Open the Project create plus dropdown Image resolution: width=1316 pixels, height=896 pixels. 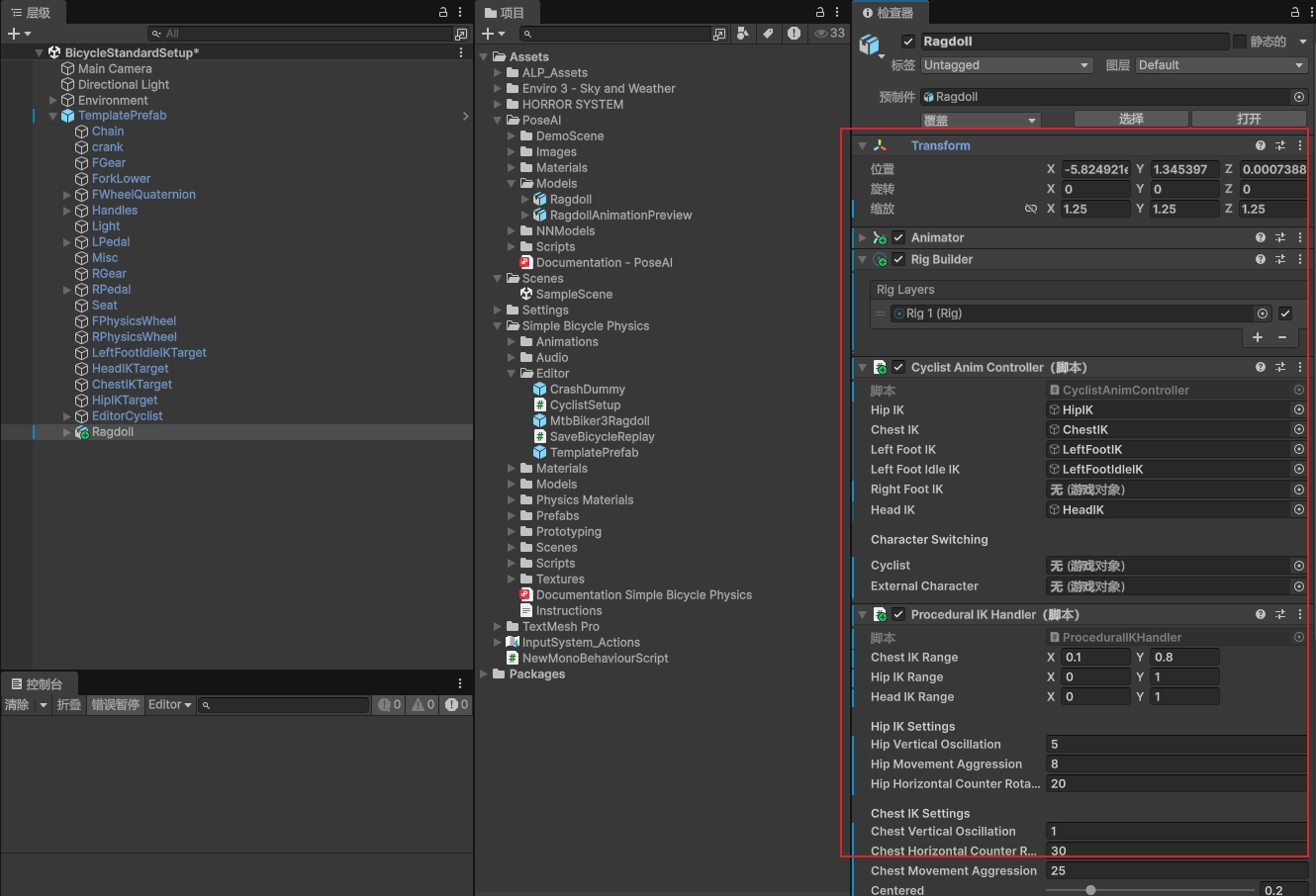coord(493,34)
